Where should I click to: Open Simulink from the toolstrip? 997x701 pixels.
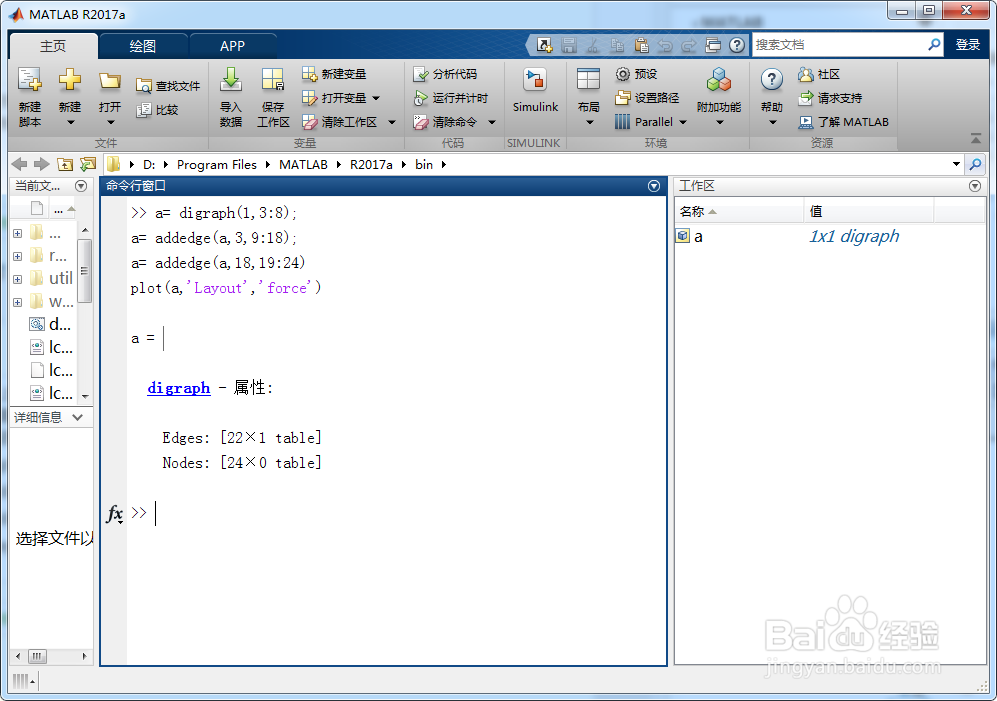[535, 90]
